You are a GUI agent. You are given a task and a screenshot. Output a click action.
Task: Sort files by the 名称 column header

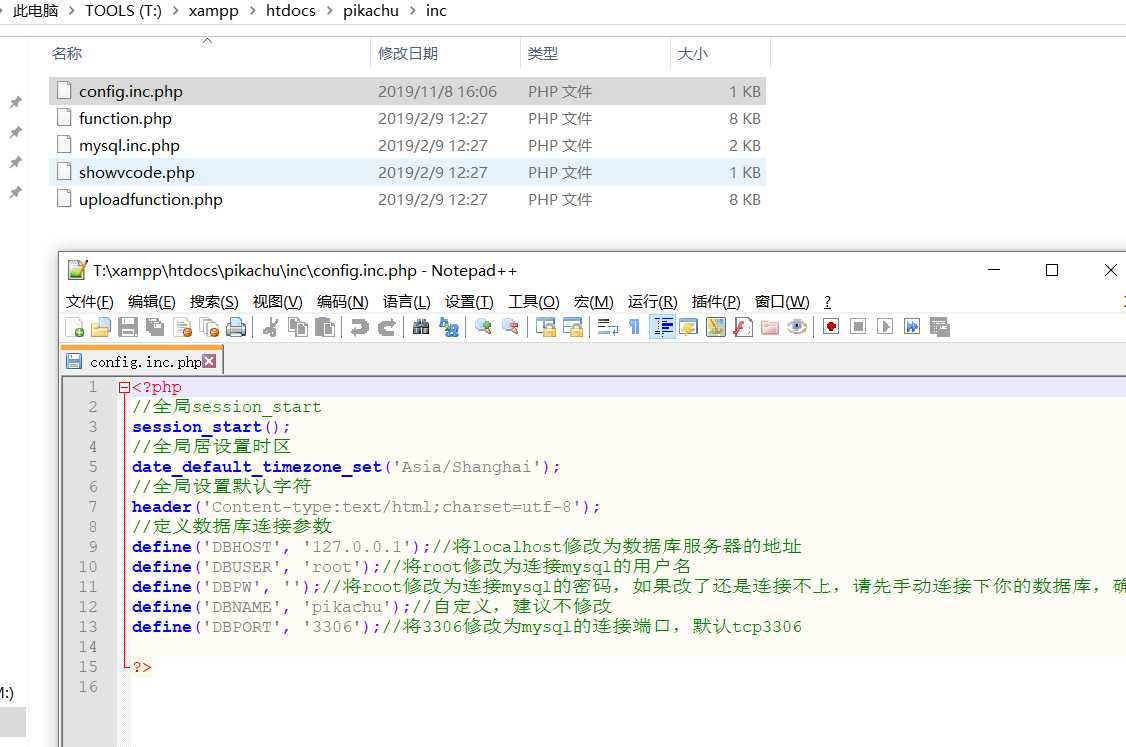click(208, 53)
